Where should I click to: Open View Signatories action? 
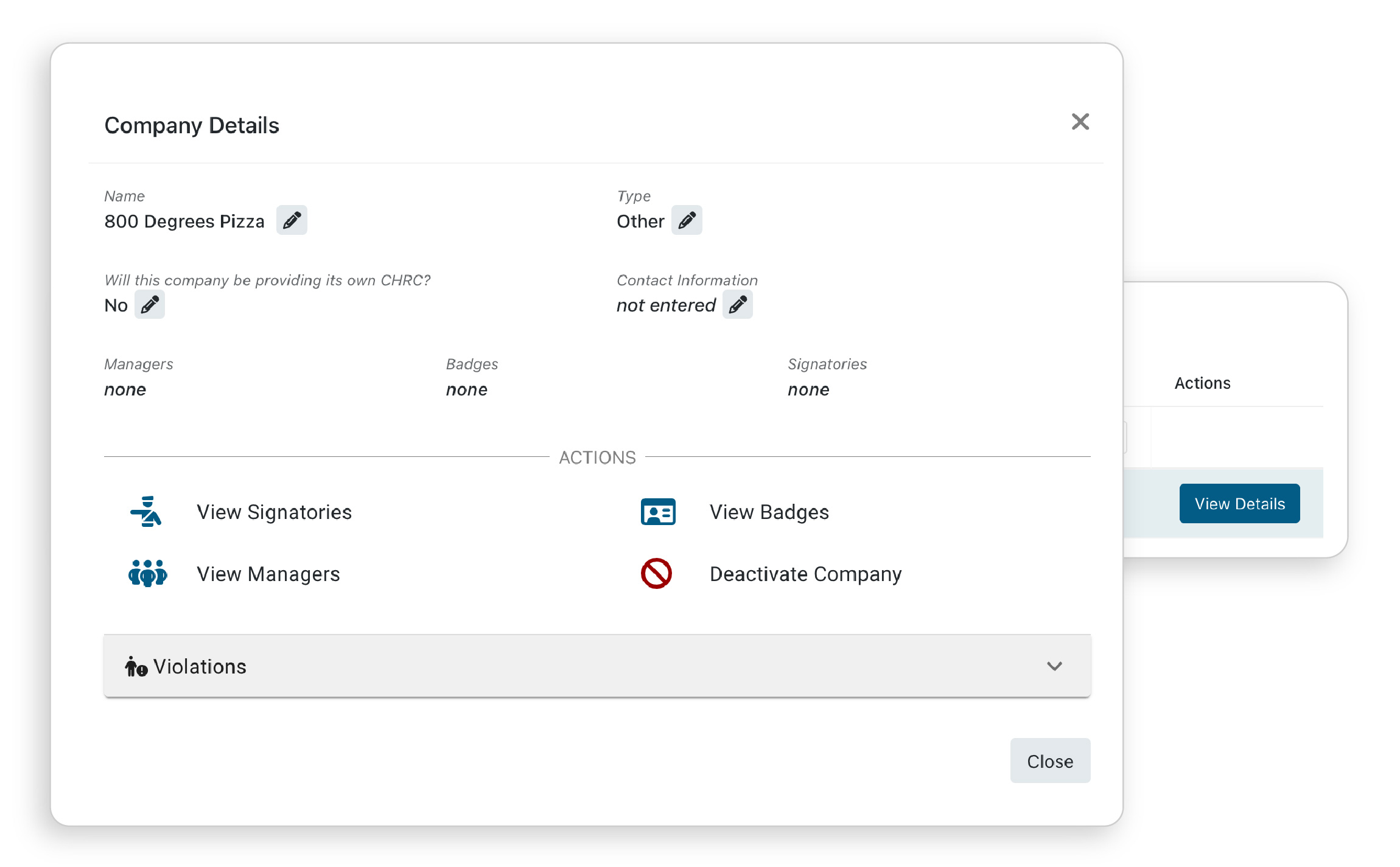(274, 512)
